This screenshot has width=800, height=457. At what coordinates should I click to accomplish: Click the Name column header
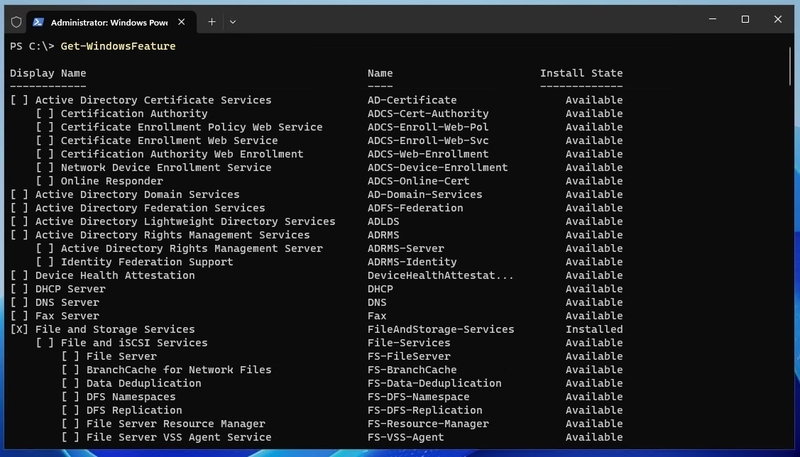(380, 73)
